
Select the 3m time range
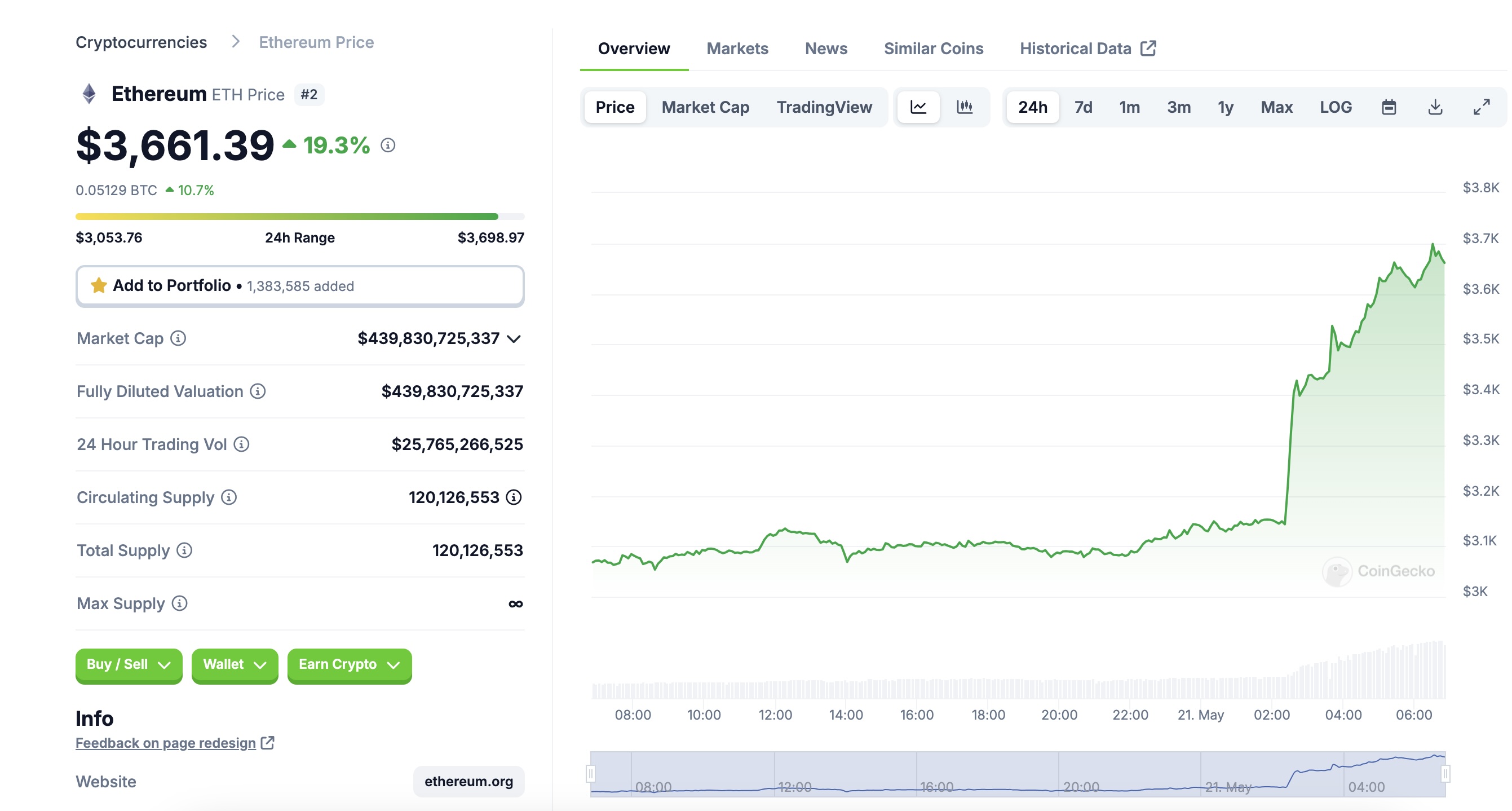coord(1179,107)
